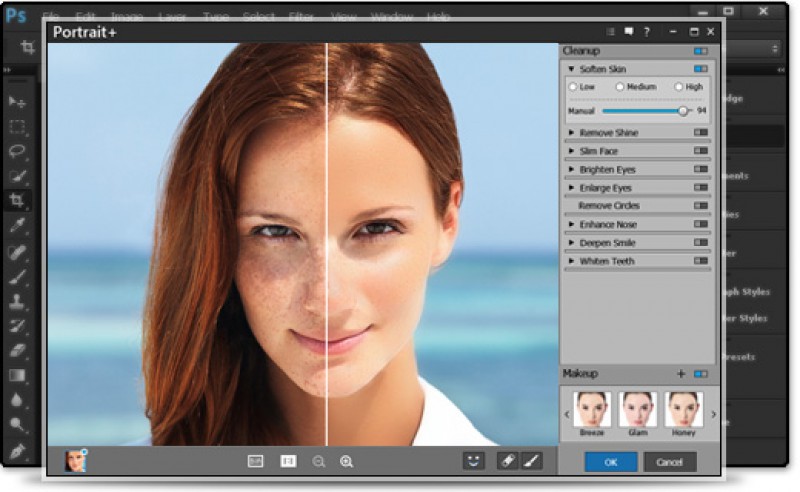The image size is (800, 492).
Task: Click the Cancel button
Action: tap(670, 462)
